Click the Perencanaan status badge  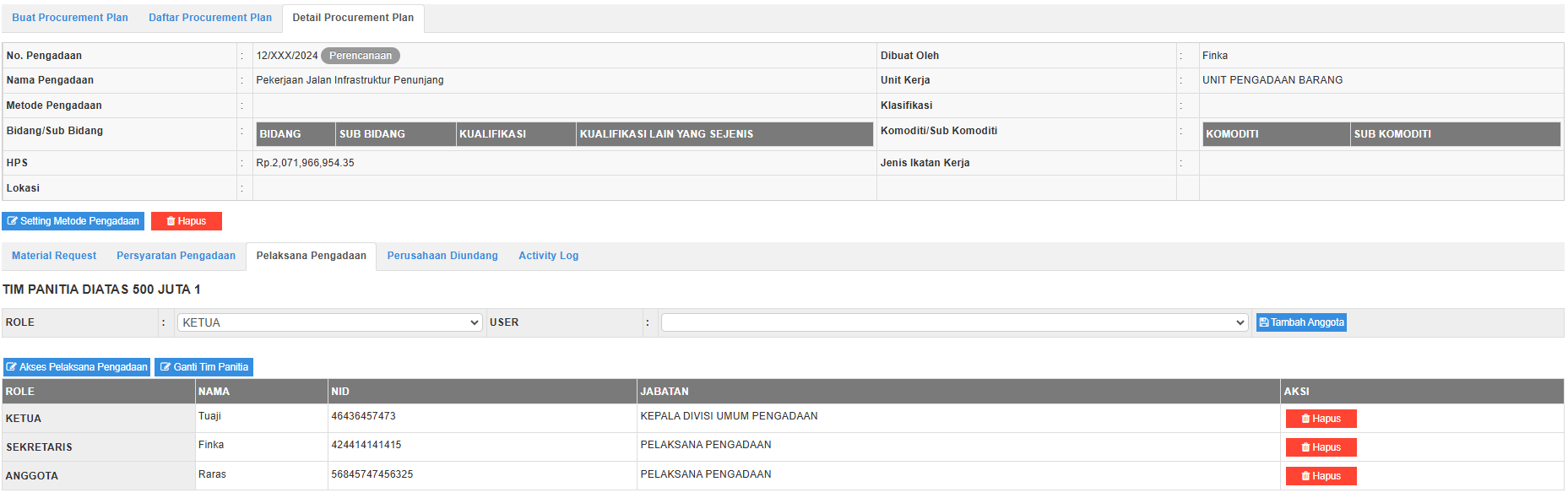361,56
